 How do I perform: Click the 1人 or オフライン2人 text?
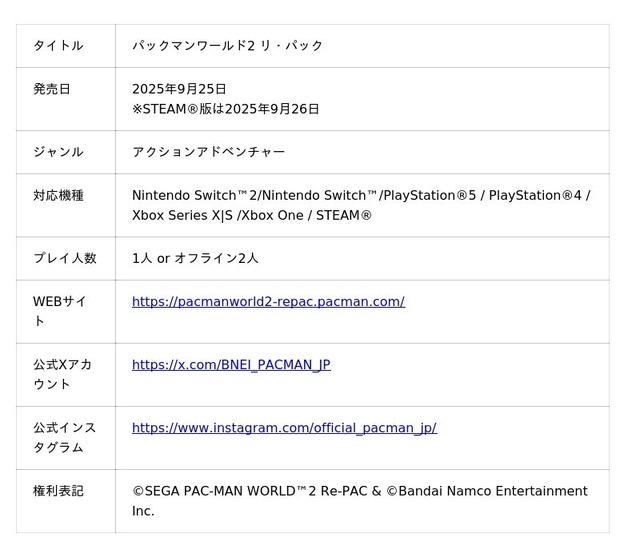click(x=195, y=258)
